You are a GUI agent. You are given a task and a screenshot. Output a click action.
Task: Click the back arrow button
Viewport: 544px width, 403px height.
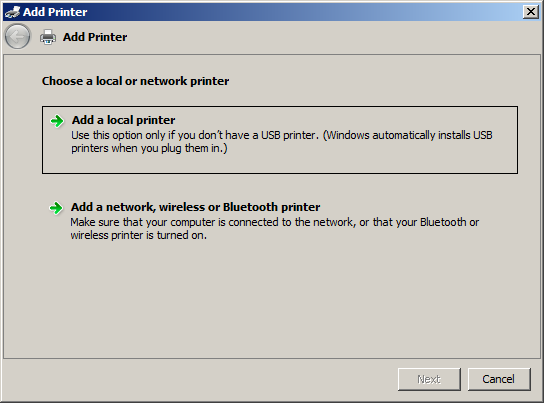(17, 36)
